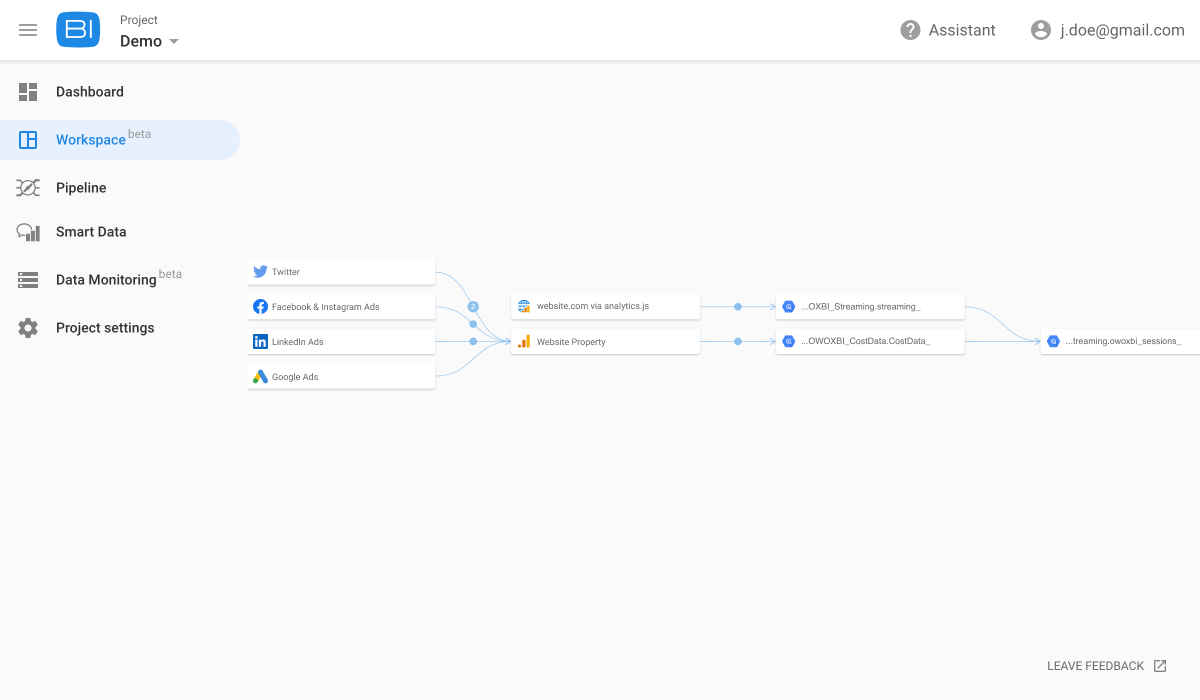Select the Google Ads node
Screen dimensions: 1200x700
pos(341,377)
